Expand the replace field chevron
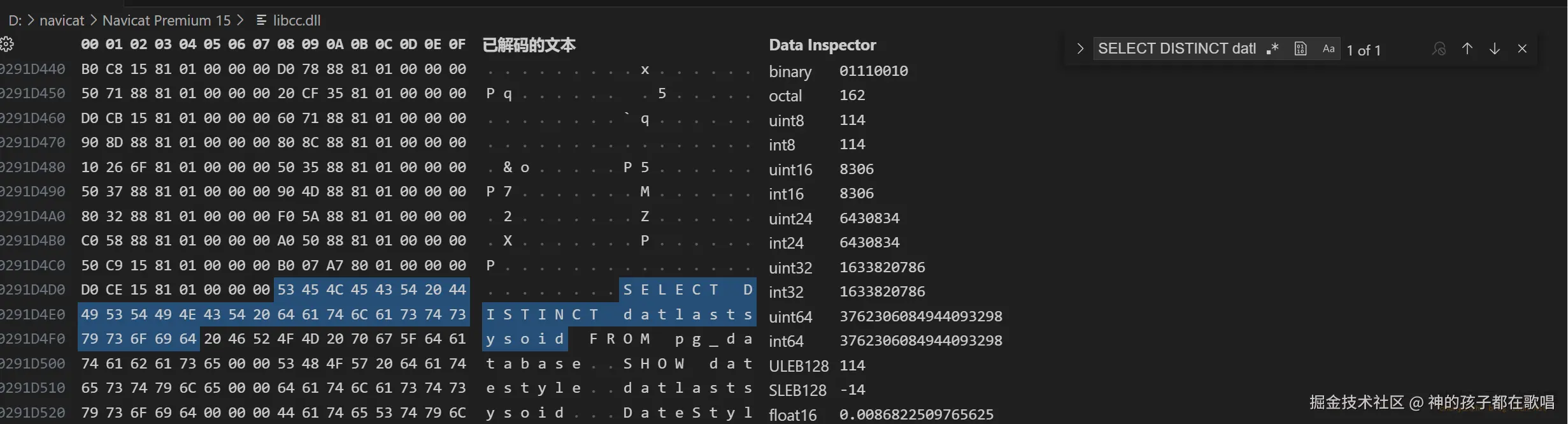Screen dimensions: 1568x424 tap(1080, 49)
